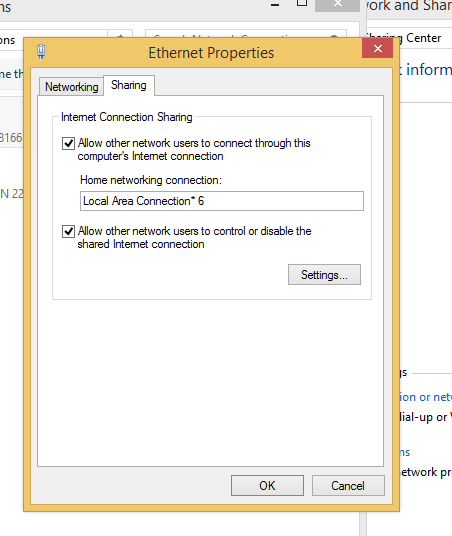This screenshot has height=536, width=452.
Task: Uncheck allow users to connect through this computer
Action: pyautogui.click(x=68, y=143)
